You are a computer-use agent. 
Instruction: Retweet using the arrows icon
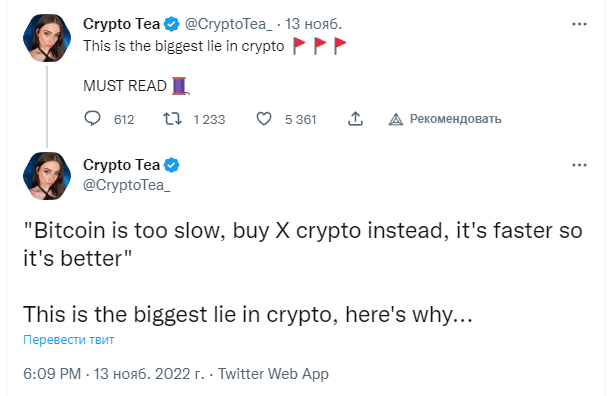[172, 119]
